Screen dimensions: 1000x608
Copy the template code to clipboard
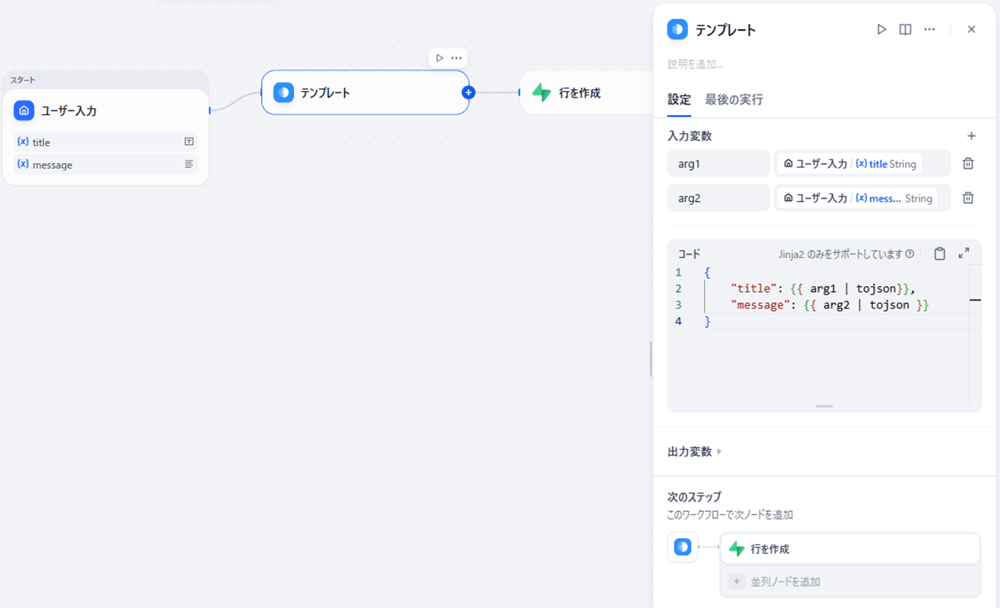pyautogui.click(x=939, y=254)
